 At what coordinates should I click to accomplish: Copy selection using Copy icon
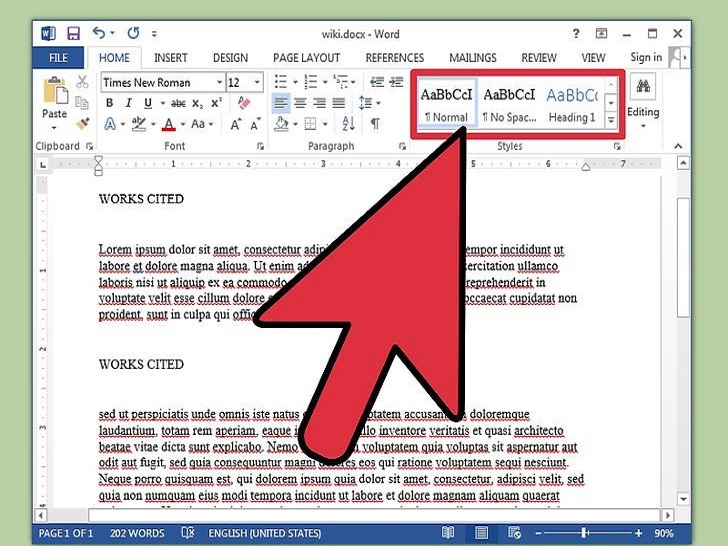82,103
